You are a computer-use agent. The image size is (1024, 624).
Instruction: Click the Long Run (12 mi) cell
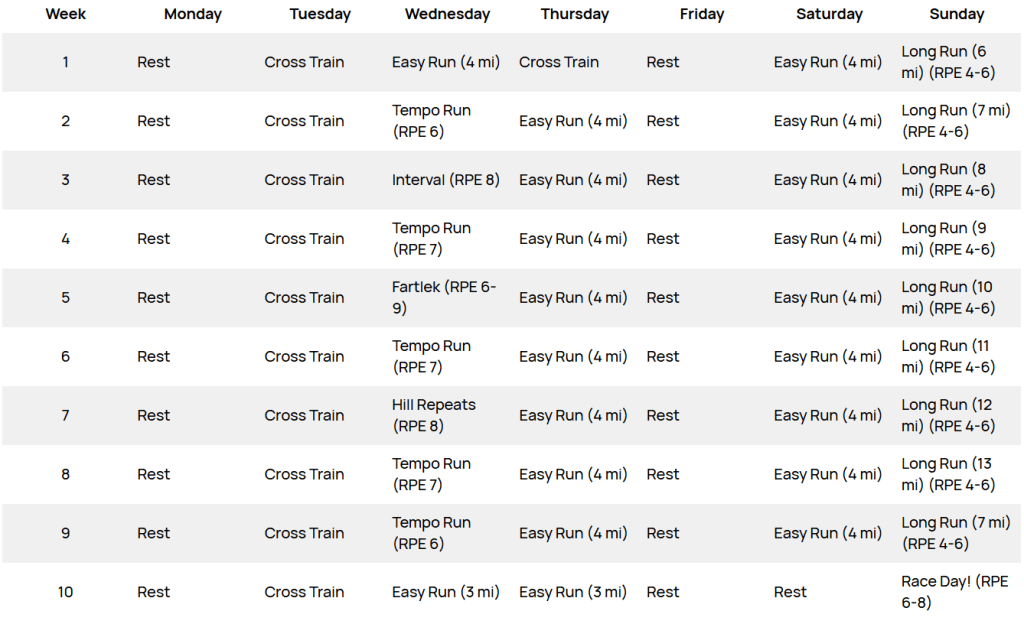pos(948,415)
